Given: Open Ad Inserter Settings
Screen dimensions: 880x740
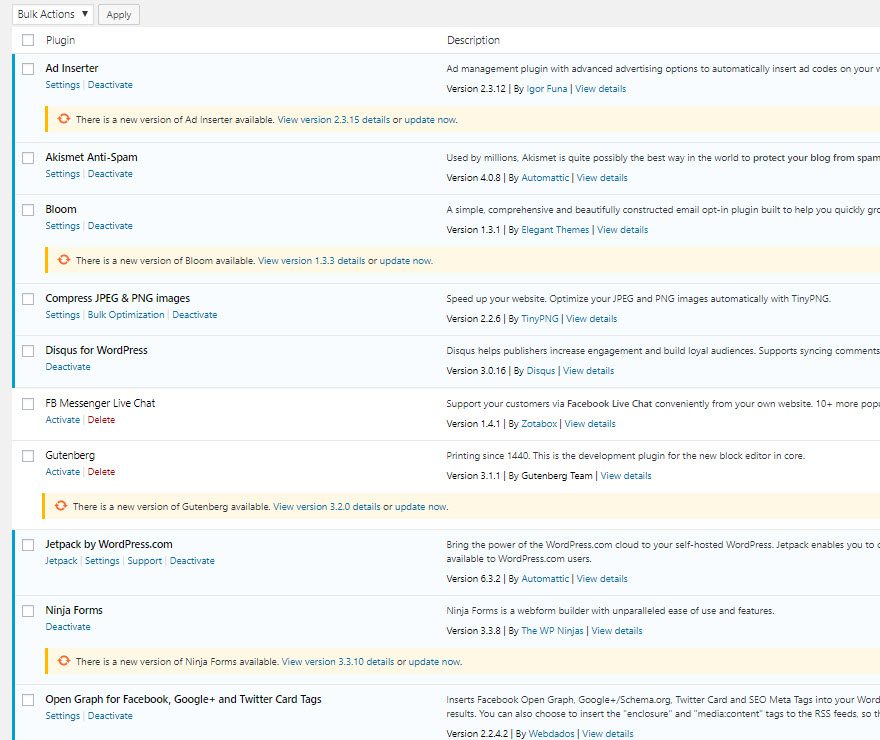Looking at the screenshot, I should (63, 85).
